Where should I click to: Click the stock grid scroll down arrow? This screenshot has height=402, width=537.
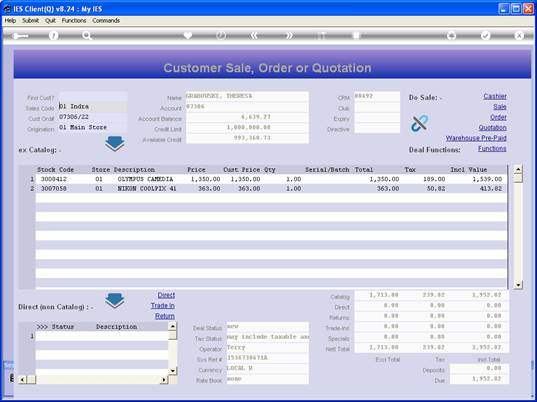(518, 285)
